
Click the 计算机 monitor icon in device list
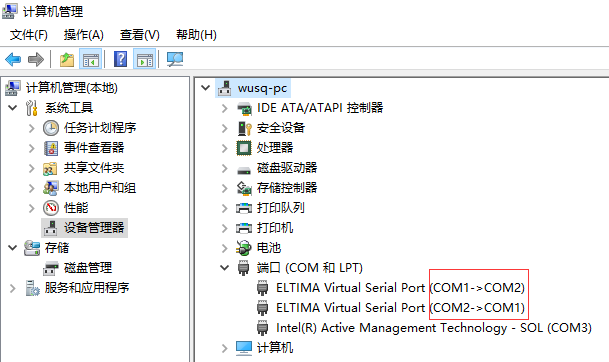(244, 348)
